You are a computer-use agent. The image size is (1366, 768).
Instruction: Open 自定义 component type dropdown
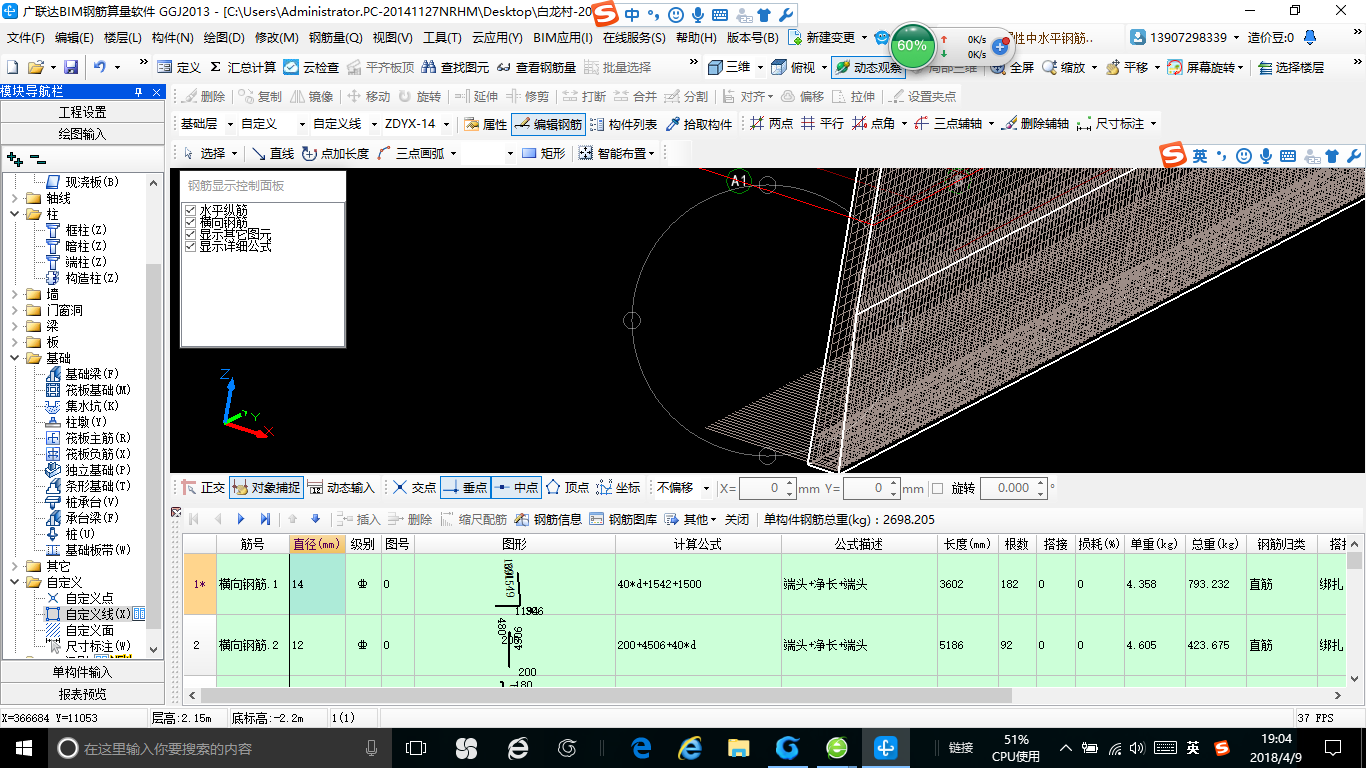[x=273, y=124]
